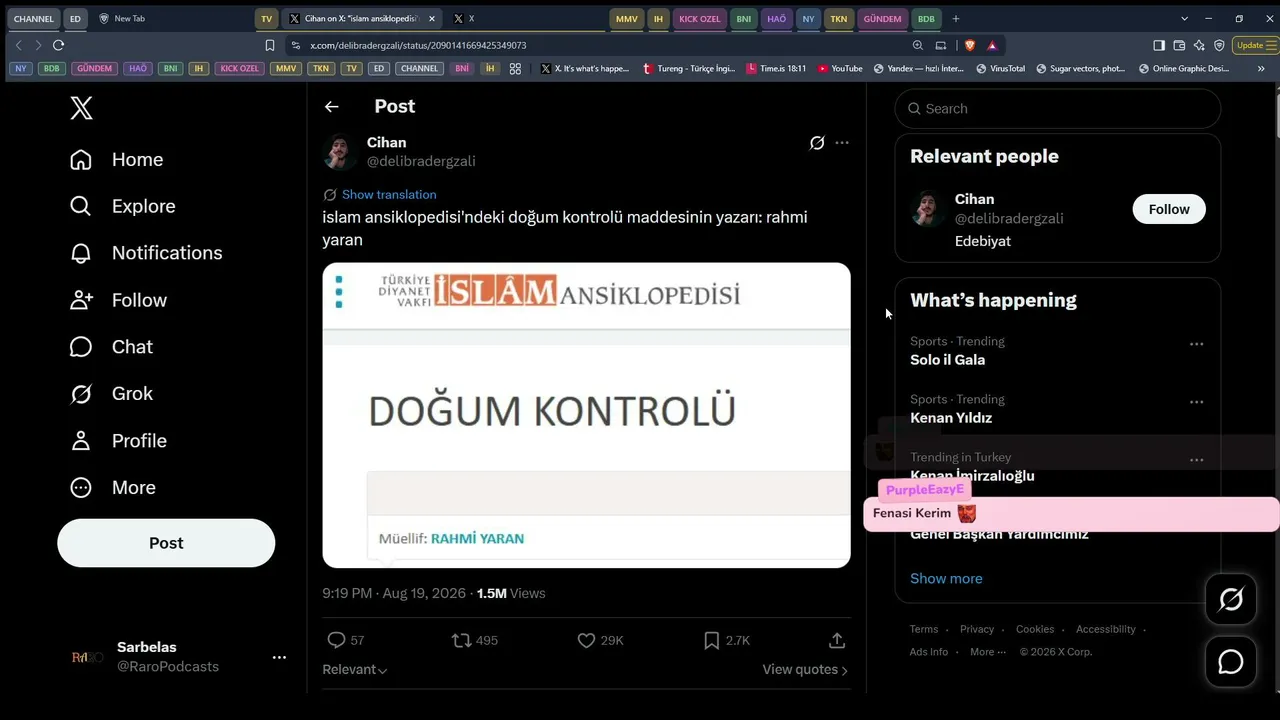Open Leo AI sparkle icon in toolbar
The height and width of the screenshot is (720, 1280).
(x=1199, y=45)
